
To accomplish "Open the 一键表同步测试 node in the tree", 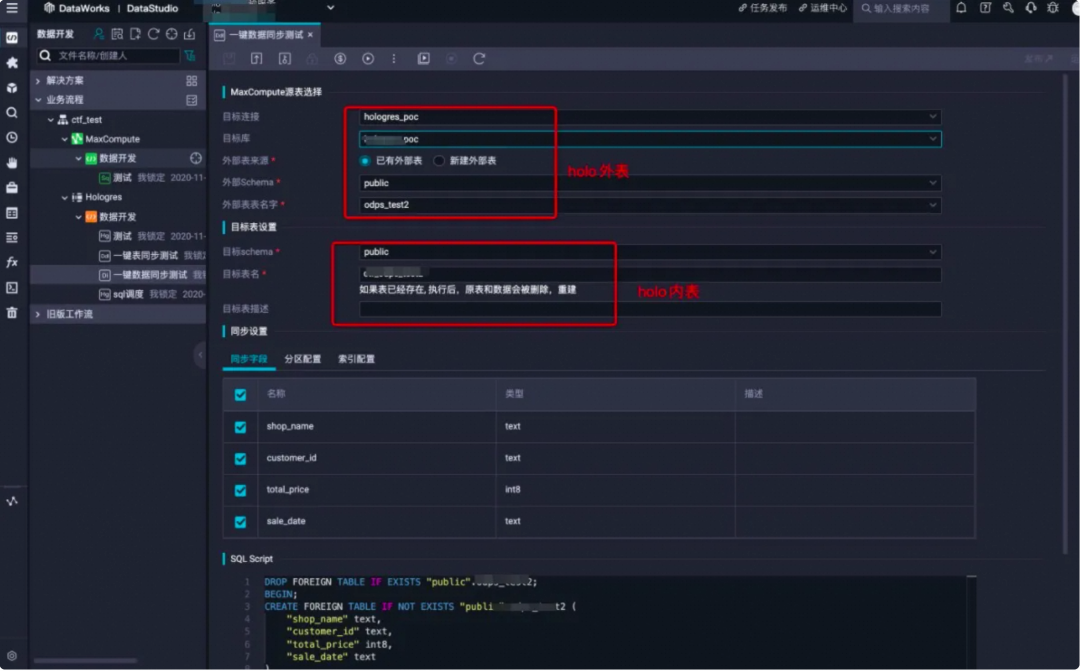I will pos(145,256).
